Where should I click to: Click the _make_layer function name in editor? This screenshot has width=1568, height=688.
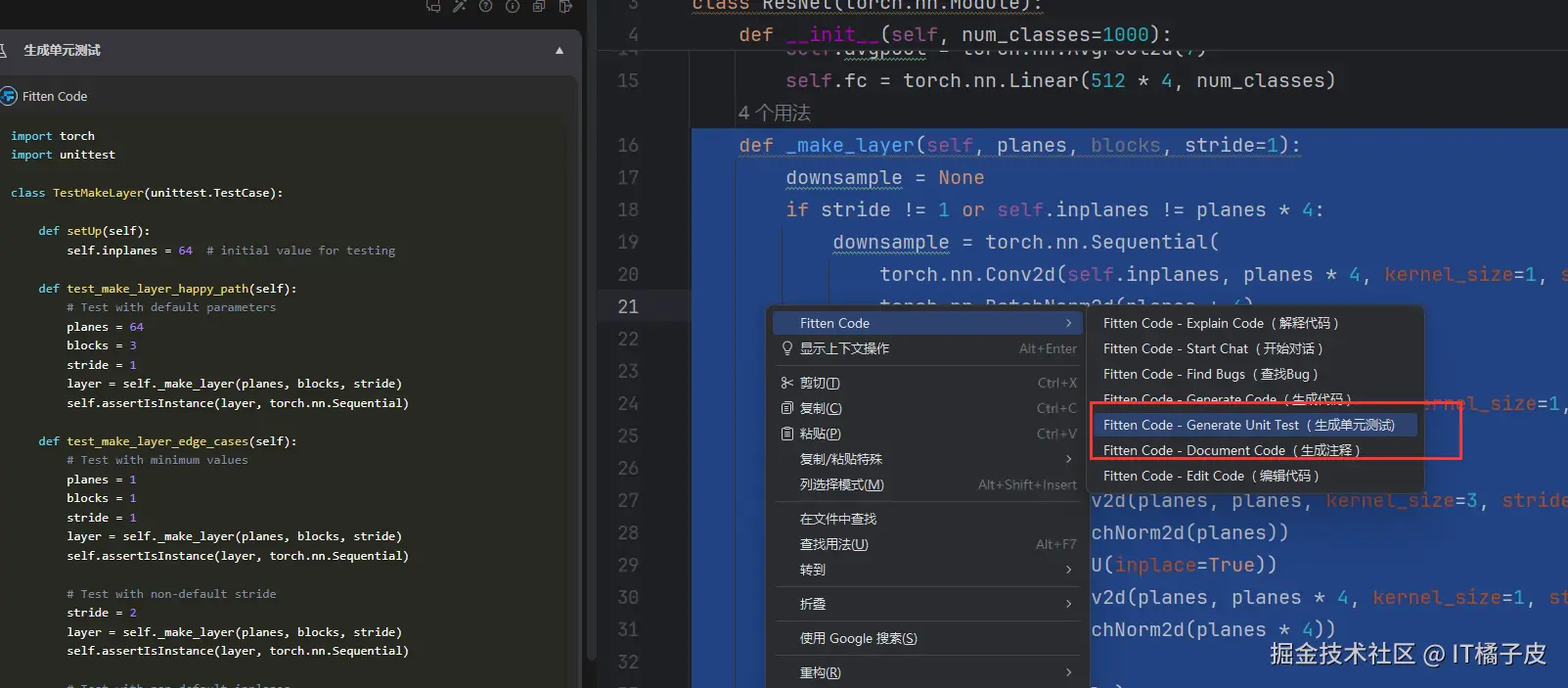850,145
